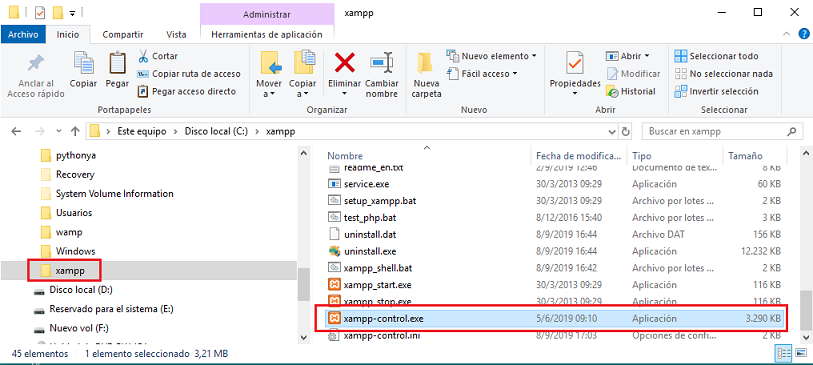Click Invertir selección
The height and width of the screenshot is (365, 813).
pos(716,91)
